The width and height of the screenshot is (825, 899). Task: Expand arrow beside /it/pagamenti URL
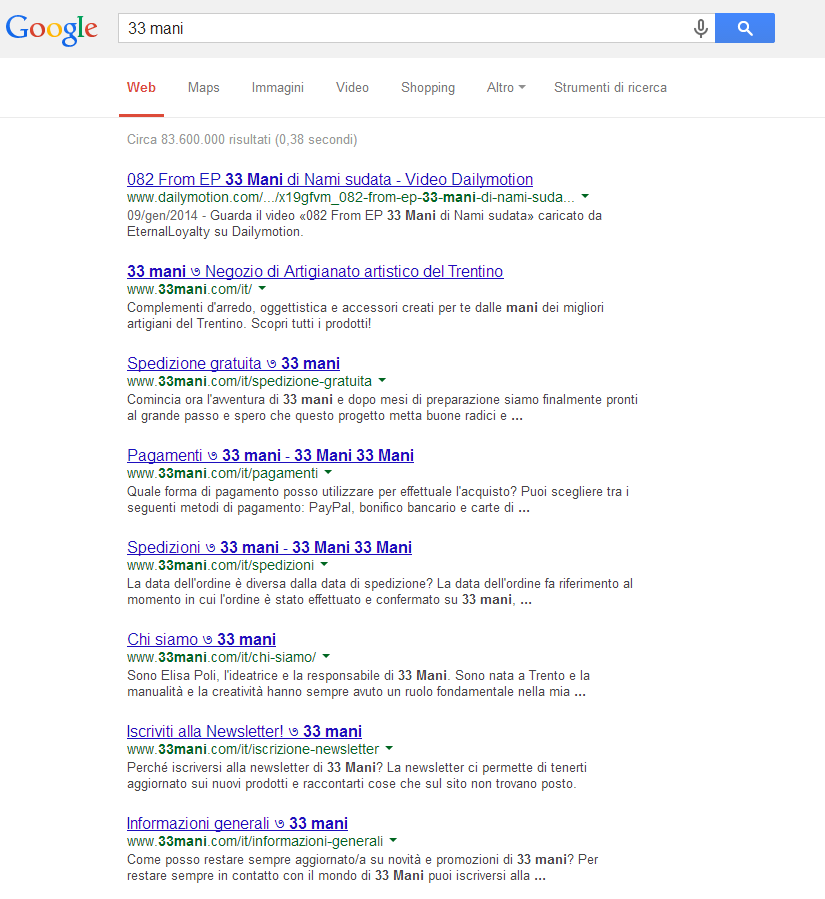click(x=329, y=472)
